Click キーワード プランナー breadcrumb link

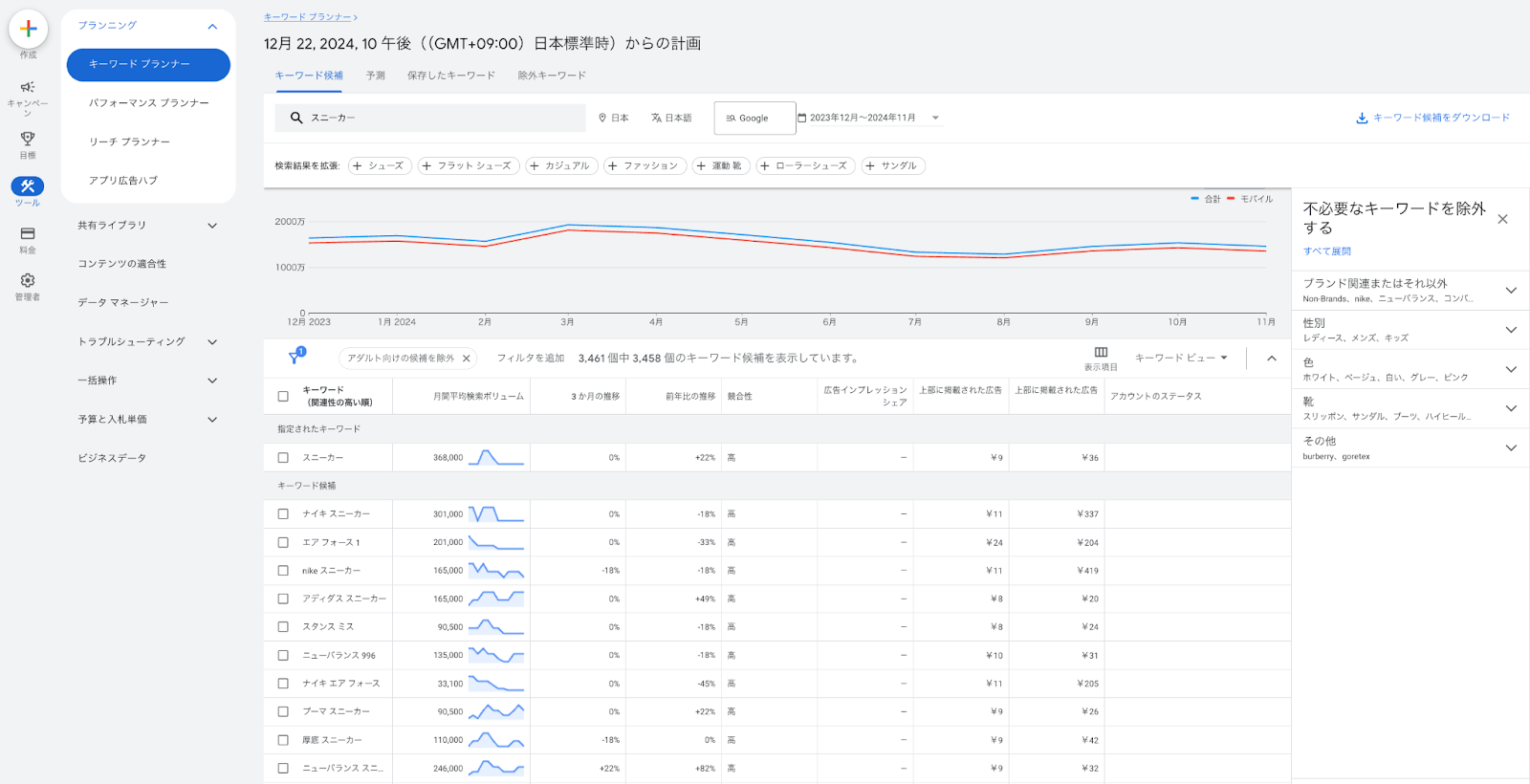(308, 17)
